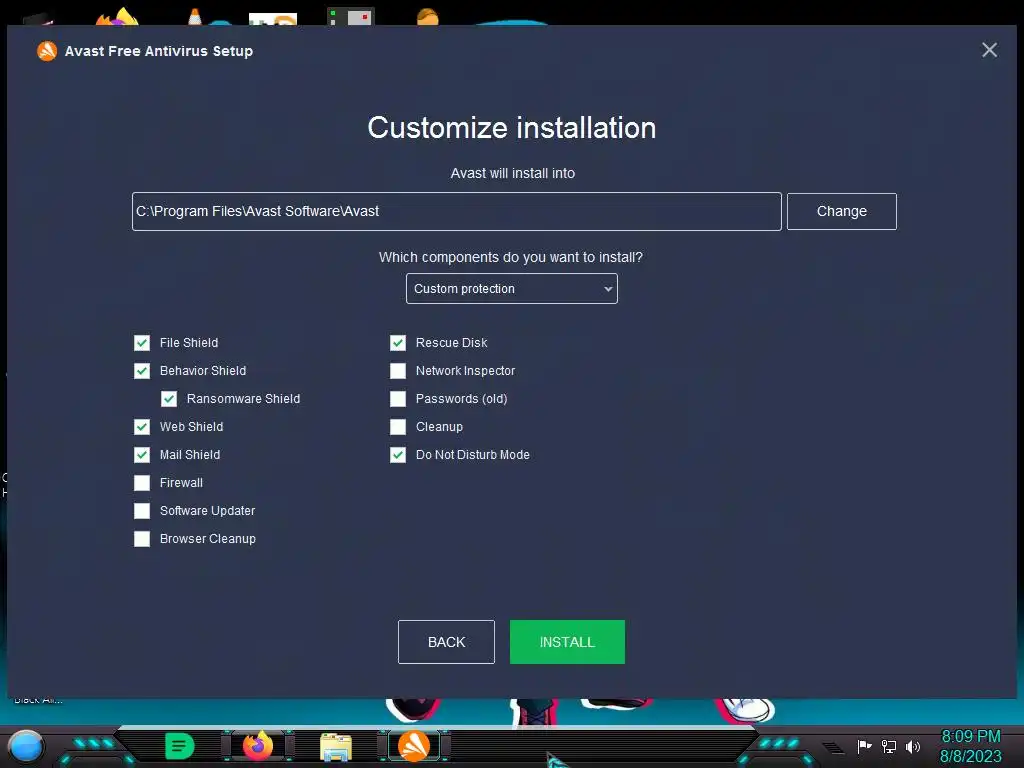This screenshot has width=1024, height=768.
Task: Enable Browser Cleanup checkbox
Action: point(142,539)
